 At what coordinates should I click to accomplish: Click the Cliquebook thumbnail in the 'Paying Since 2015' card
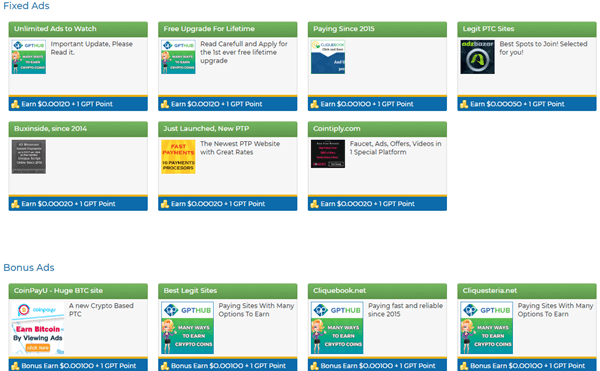[328, 57]
